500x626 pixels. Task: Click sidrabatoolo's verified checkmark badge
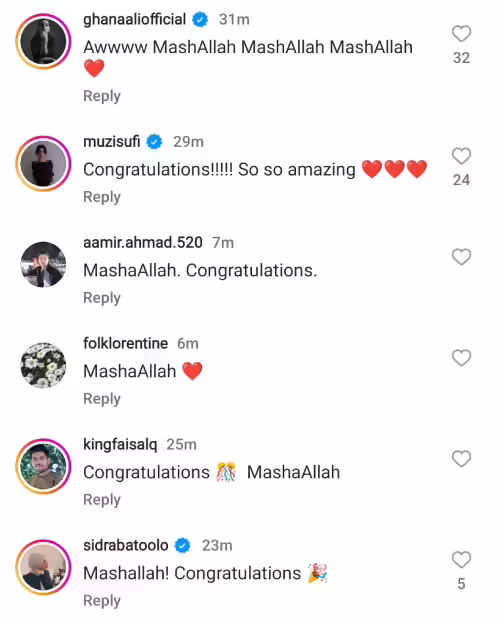click(x=183, y=545)
